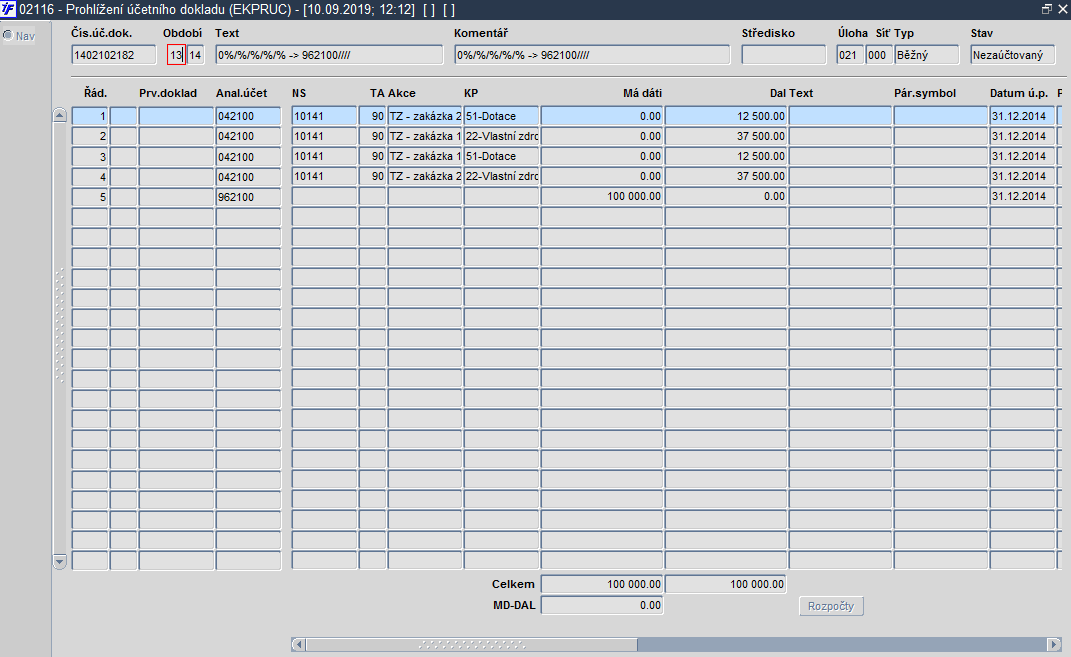Click the application logo icon in title bar
Viewport: 1071px width, 657px height.
8,10
